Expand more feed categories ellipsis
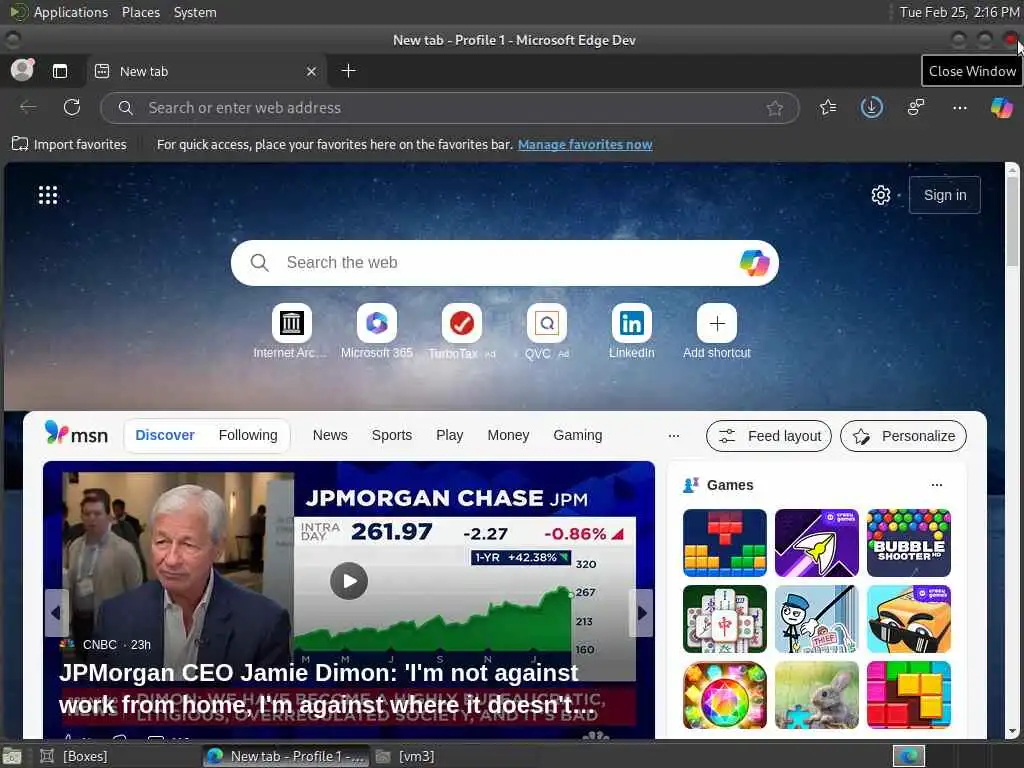The image size is (1024, 768). point(673,436)
